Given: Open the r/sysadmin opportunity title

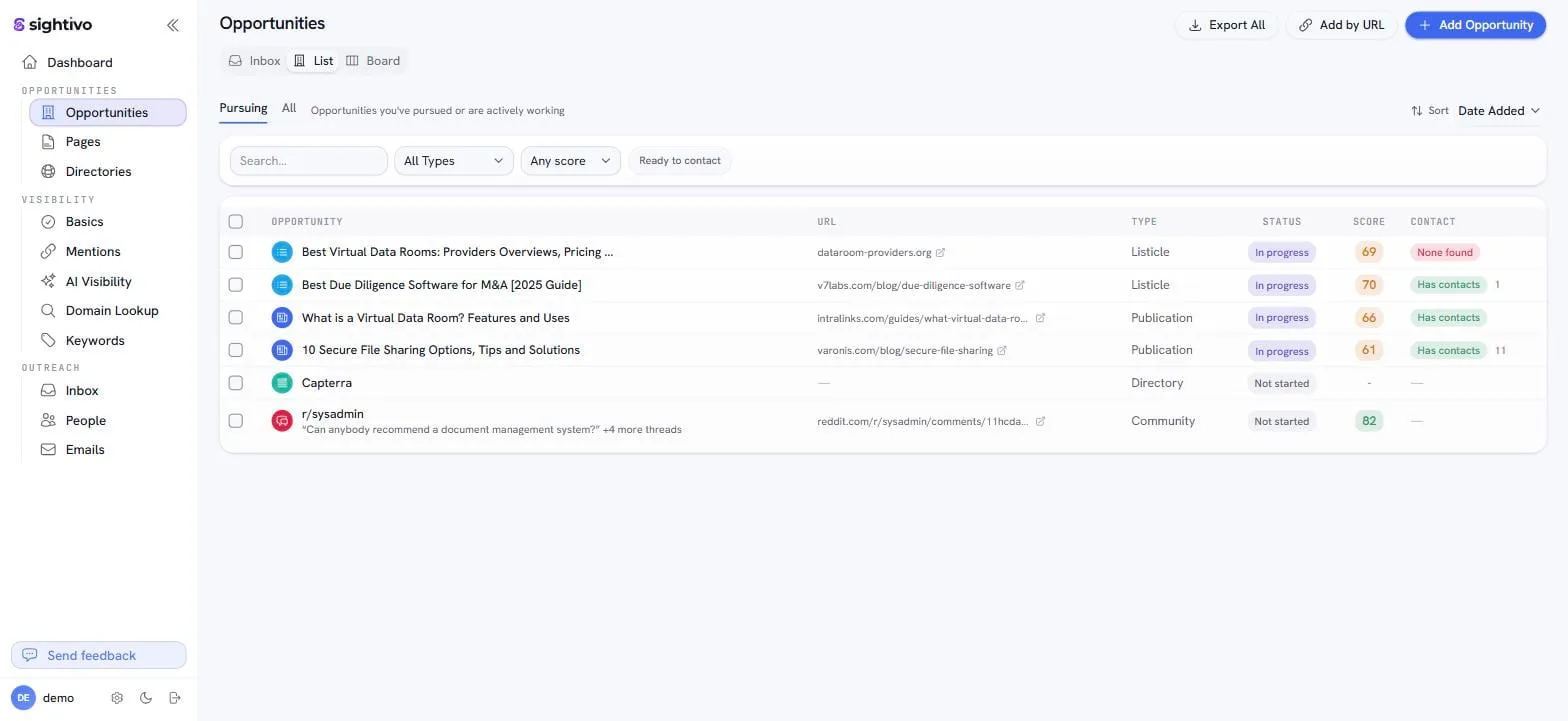Looking at the screenshot, I should [x=333, y=414].
